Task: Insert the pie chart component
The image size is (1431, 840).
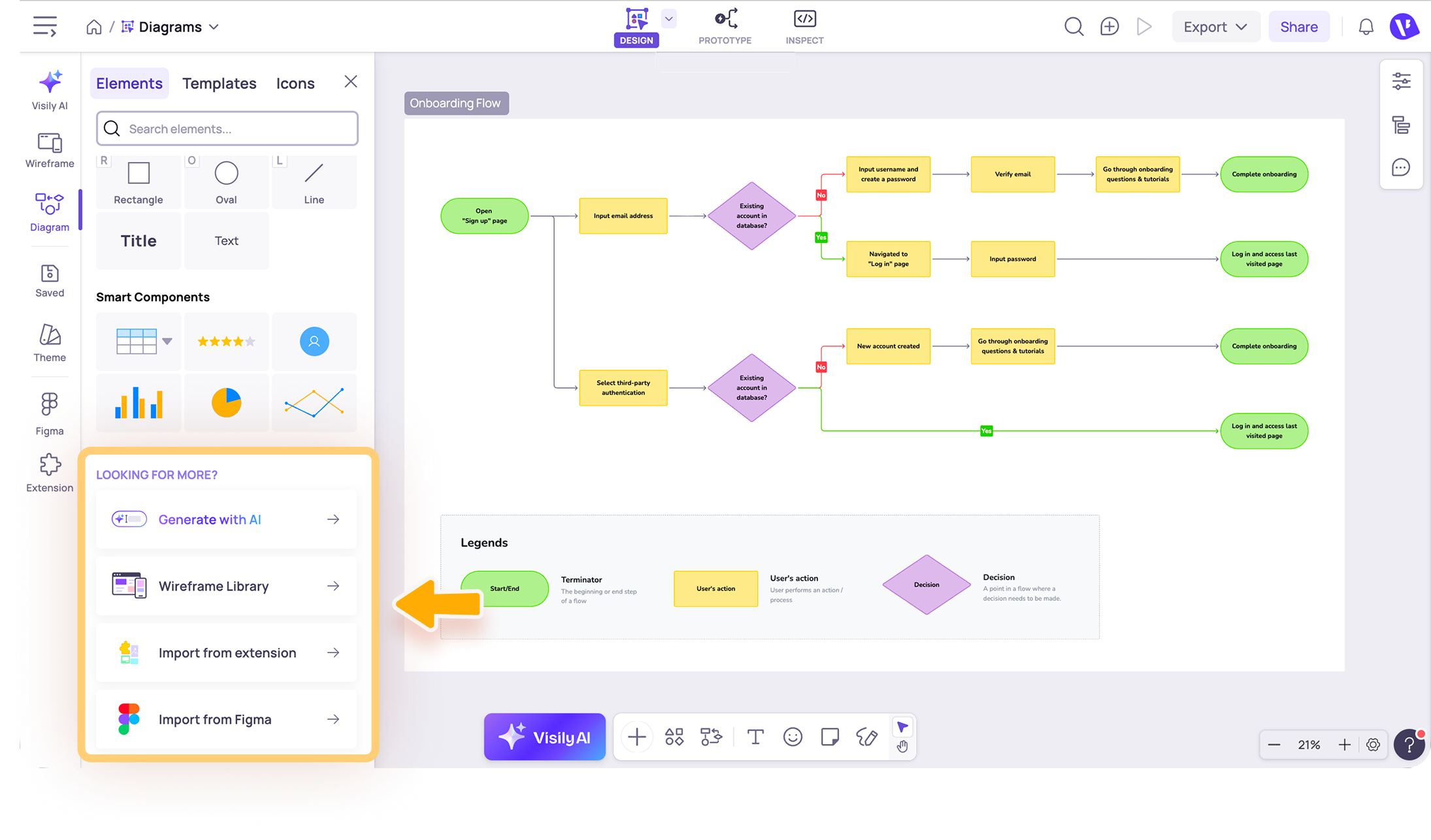Action: 226,402
